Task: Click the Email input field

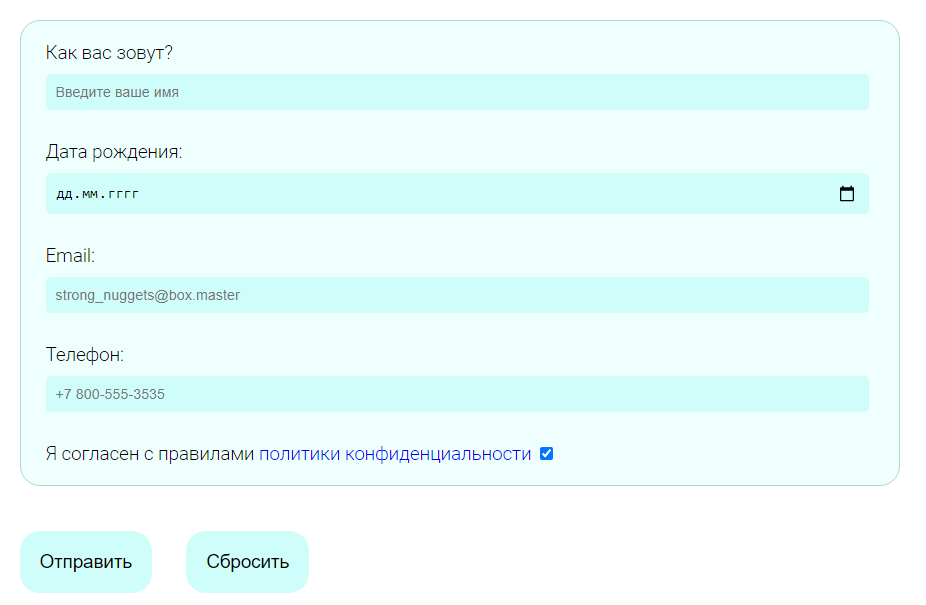Action: [x=457, y=295]
